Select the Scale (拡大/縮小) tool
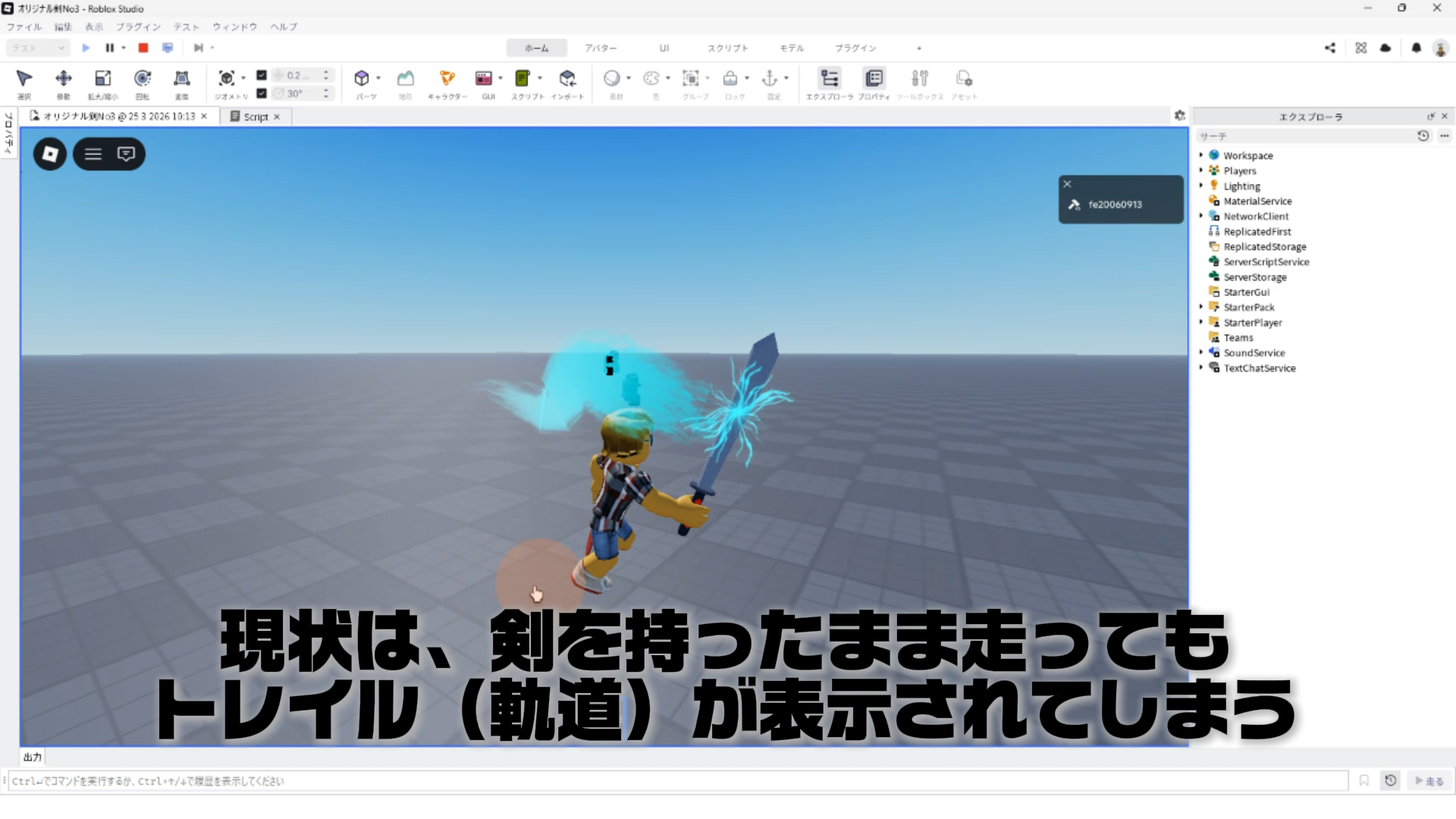Viewport: 1456px width, 819px height. pos(102,79)
